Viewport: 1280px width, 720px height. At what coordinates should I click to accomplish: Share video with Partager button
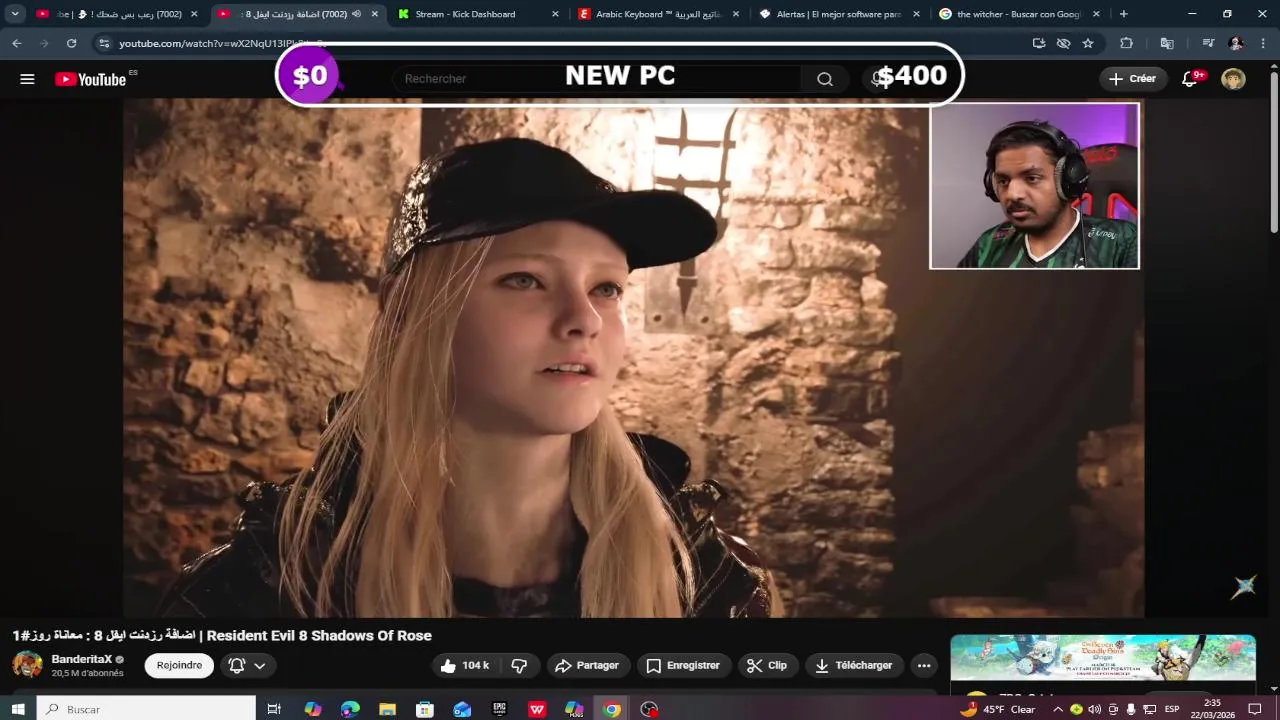pyautogui.click(x=587, y=665)
